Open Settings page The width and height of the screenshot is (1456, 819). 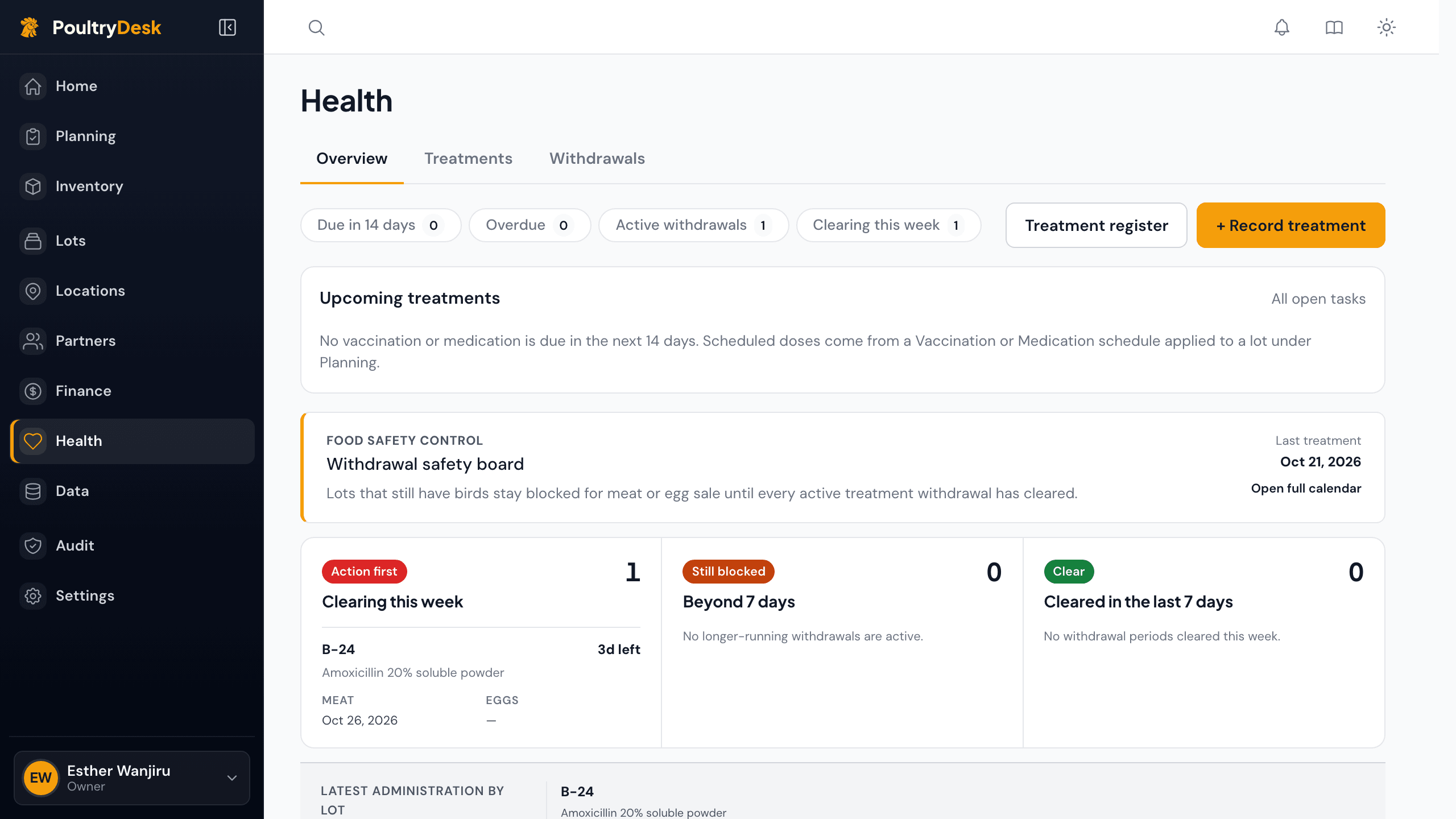[132, 596]
